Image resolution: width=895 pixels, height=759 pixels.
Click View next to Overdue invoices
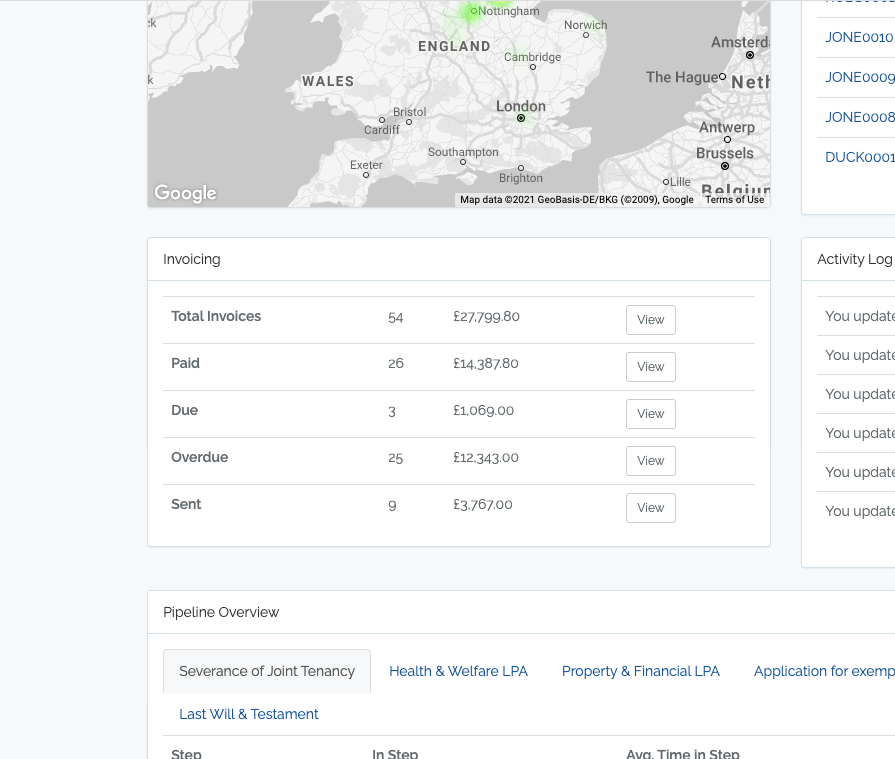coord(650,461)
